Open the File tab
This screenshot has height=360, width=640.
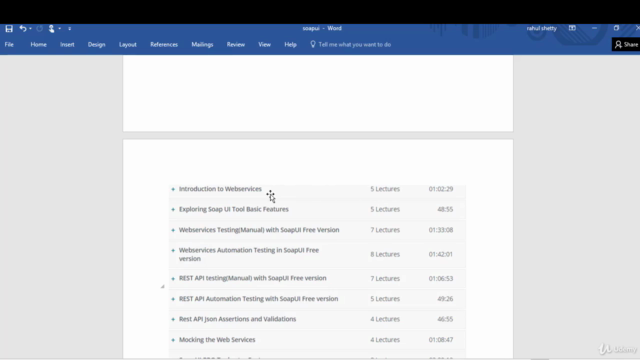point(9,44)
